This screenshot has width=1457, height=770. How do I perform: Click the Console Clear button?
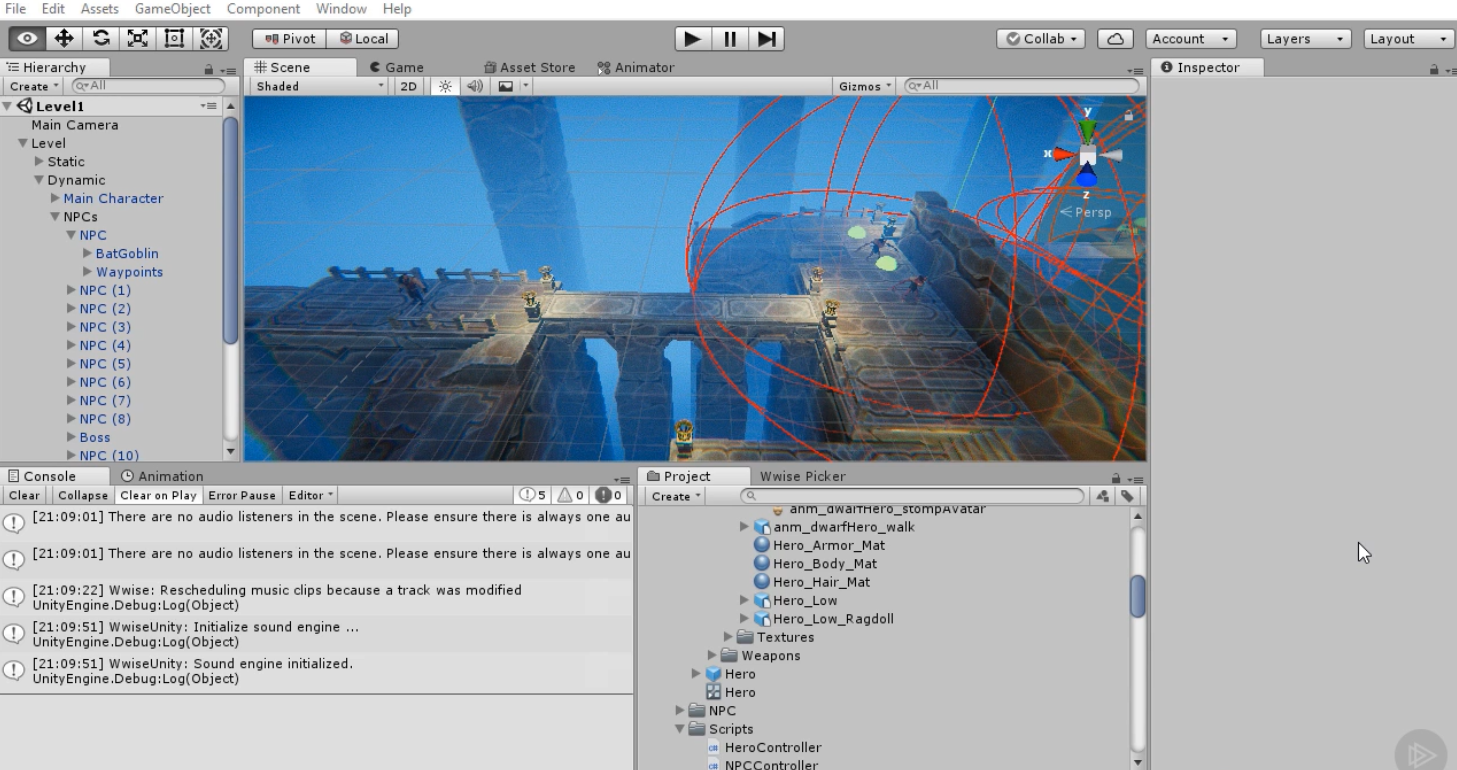pyautogui.click(x=24, y=496)
